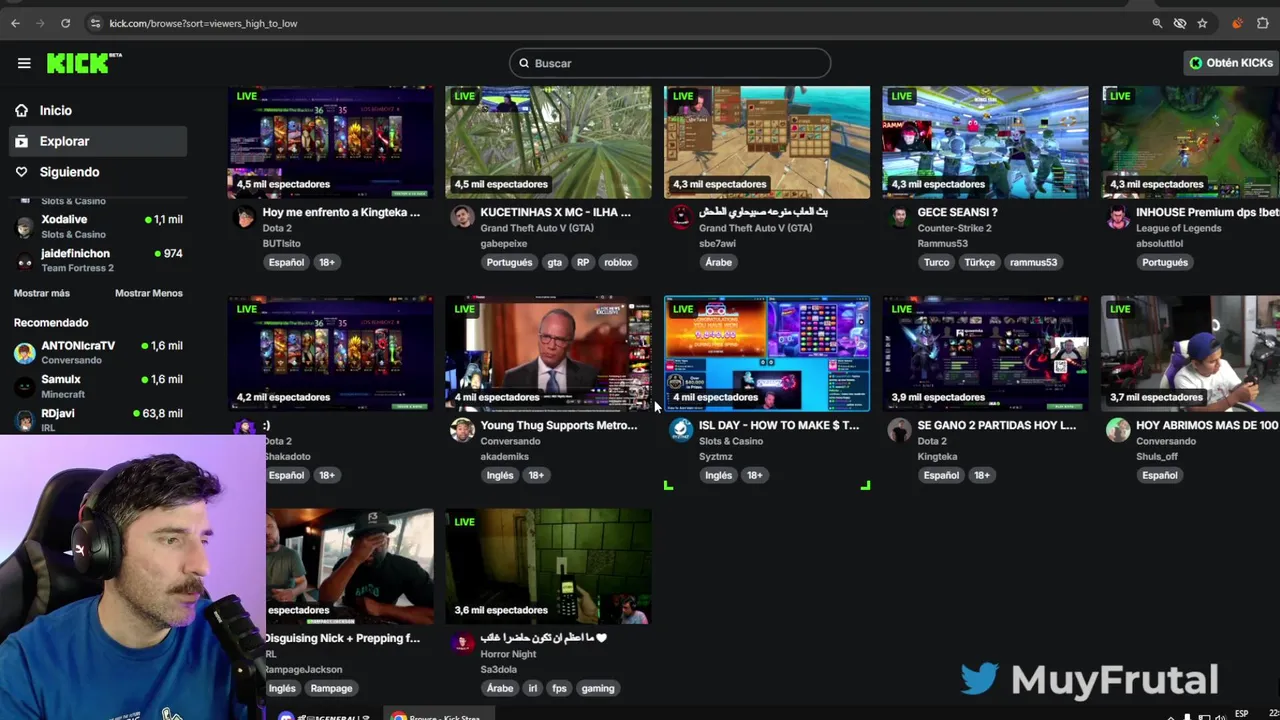Open the orange browser extension icon
The width and height of the screenshot is (1280, 720).
point(1237,23)
